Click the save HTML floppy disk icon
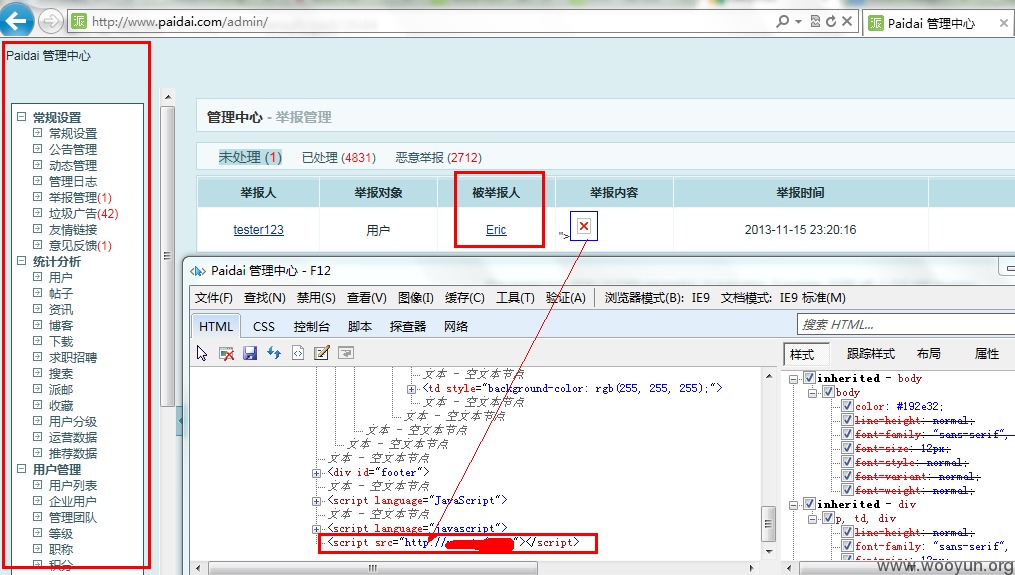Viewport: 1015px width, 575px height. click(x=250, y=353)
